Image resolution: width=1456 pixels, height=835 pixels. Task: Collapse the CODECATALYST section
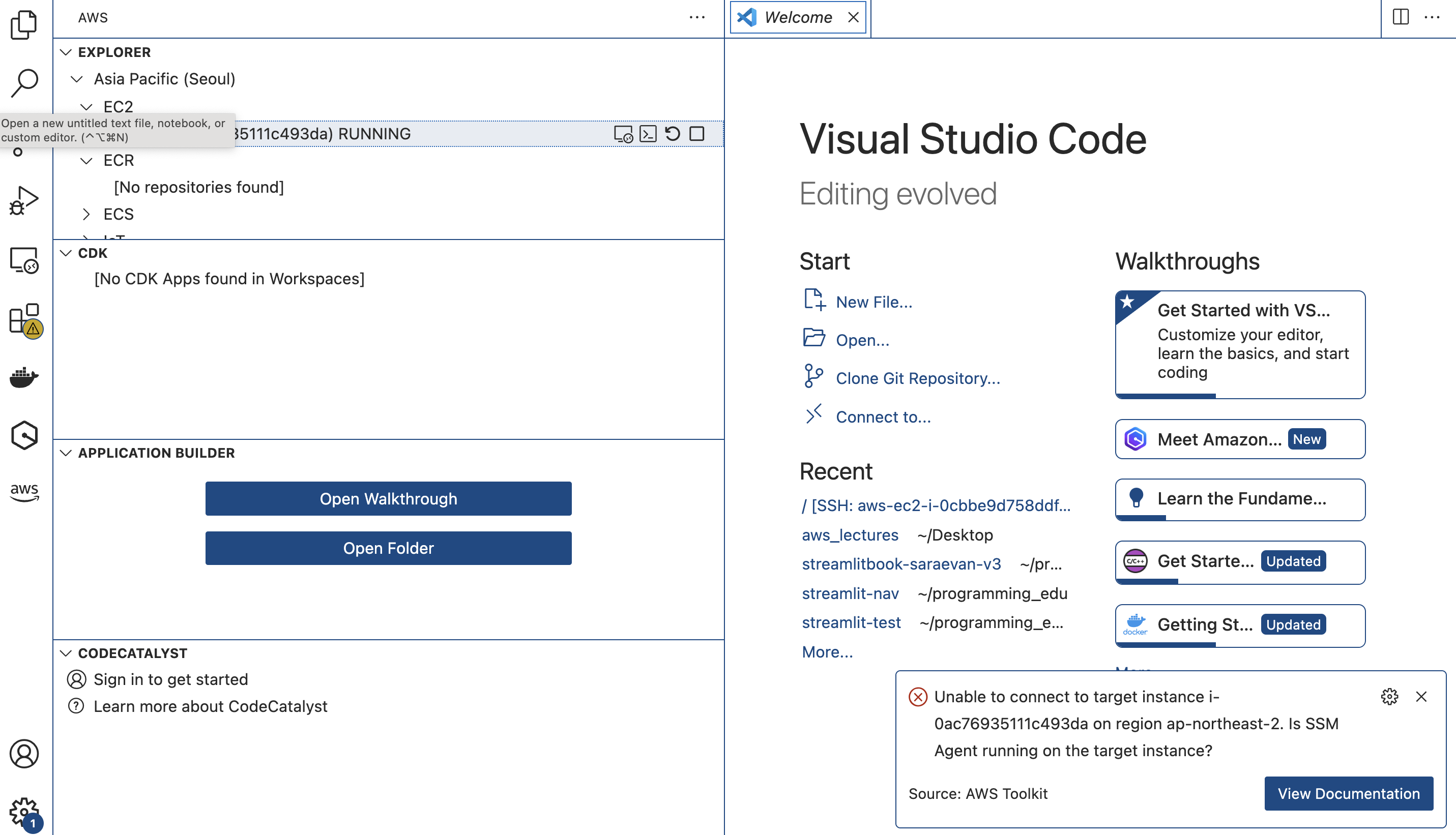[x=66, y=653]
